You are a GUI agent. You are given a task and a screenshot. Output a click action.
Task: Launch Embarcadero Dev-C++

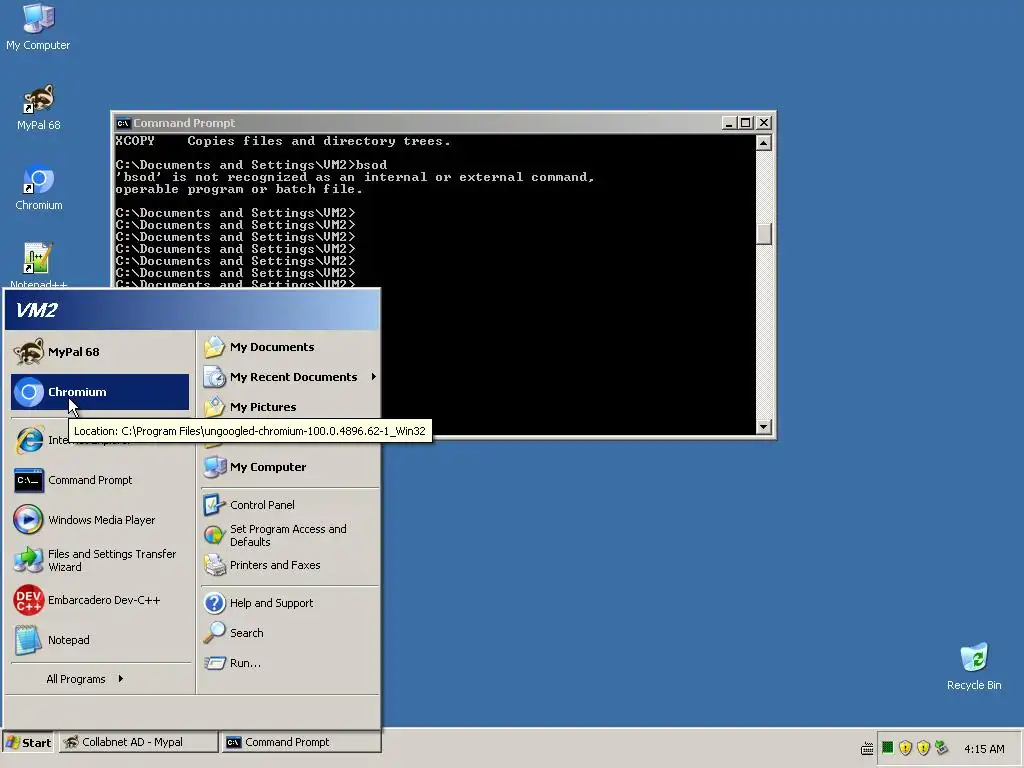point(100,600)
